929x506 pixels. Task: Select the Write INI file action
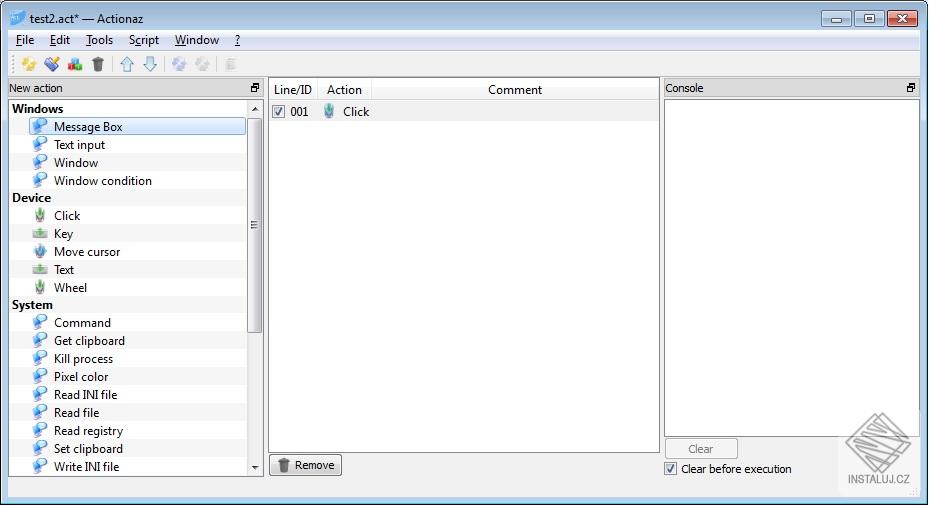87,466
